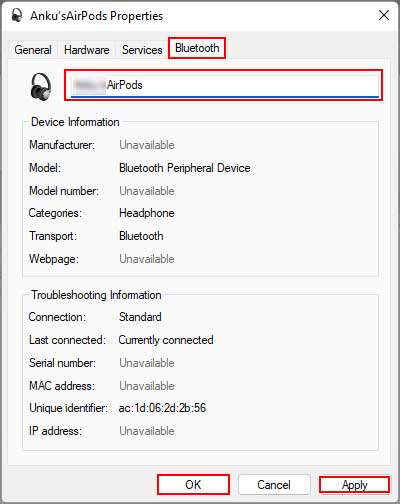Viewport: 400px width, 504px height.
Task: Confirm changes with the OK button
Action: [193, 484]
